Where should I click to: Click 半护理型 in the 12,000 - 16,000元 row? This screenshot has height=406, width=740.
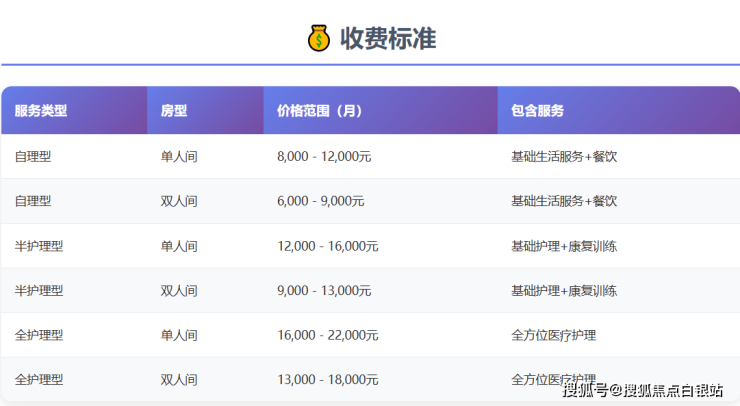point(39,246)
